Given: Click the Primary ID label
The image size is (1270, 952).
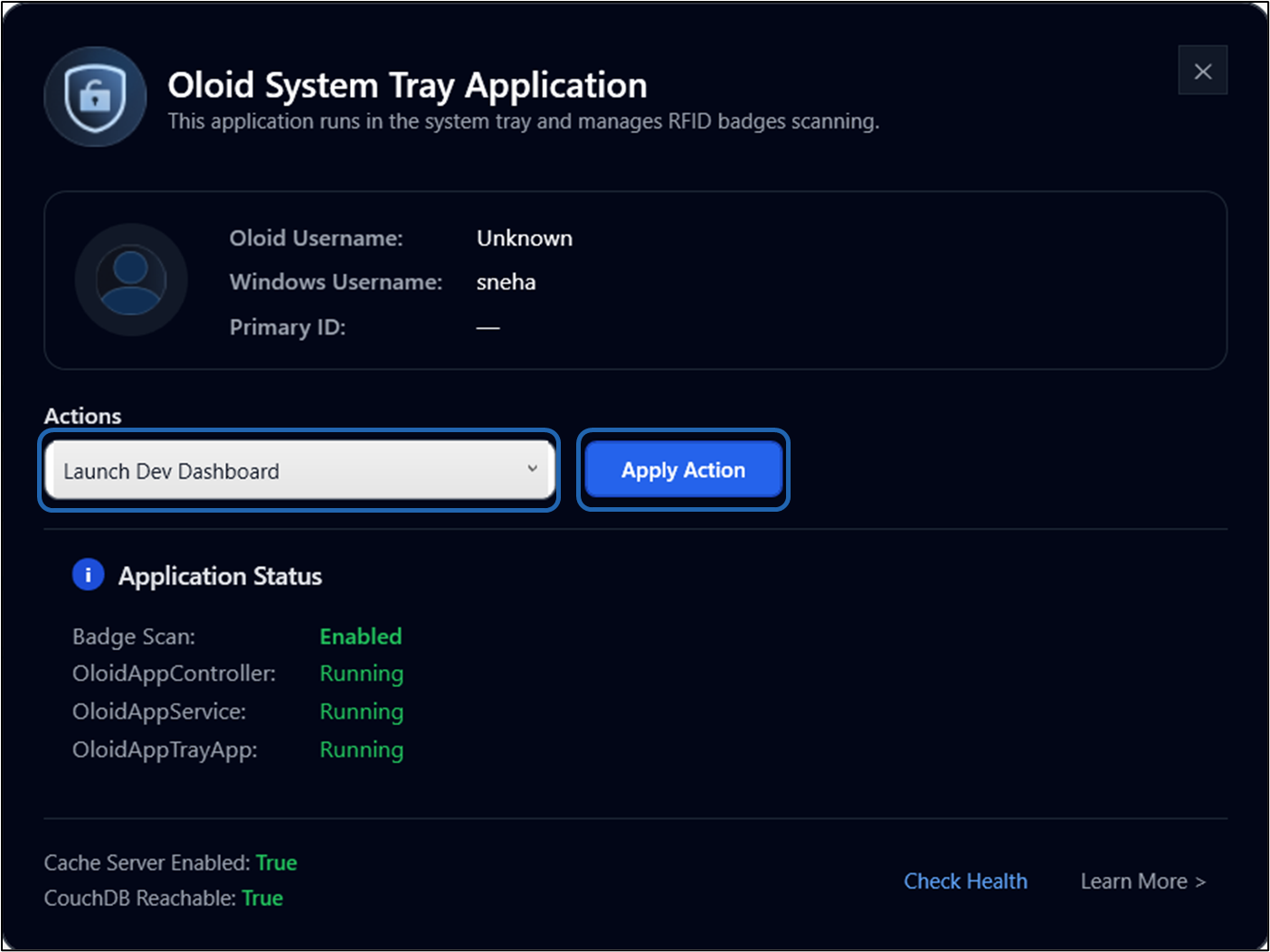Looking at the screenshot, I should 288,327.
